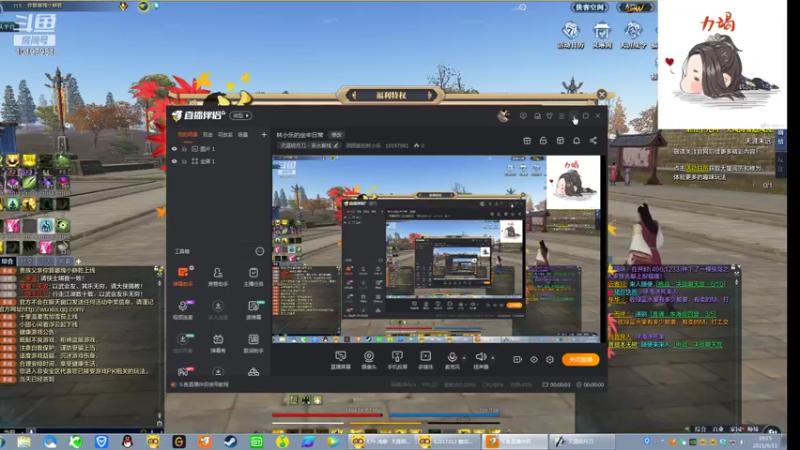Open stream settings gear icon
800x450 pixels.
tap(549, 360)
